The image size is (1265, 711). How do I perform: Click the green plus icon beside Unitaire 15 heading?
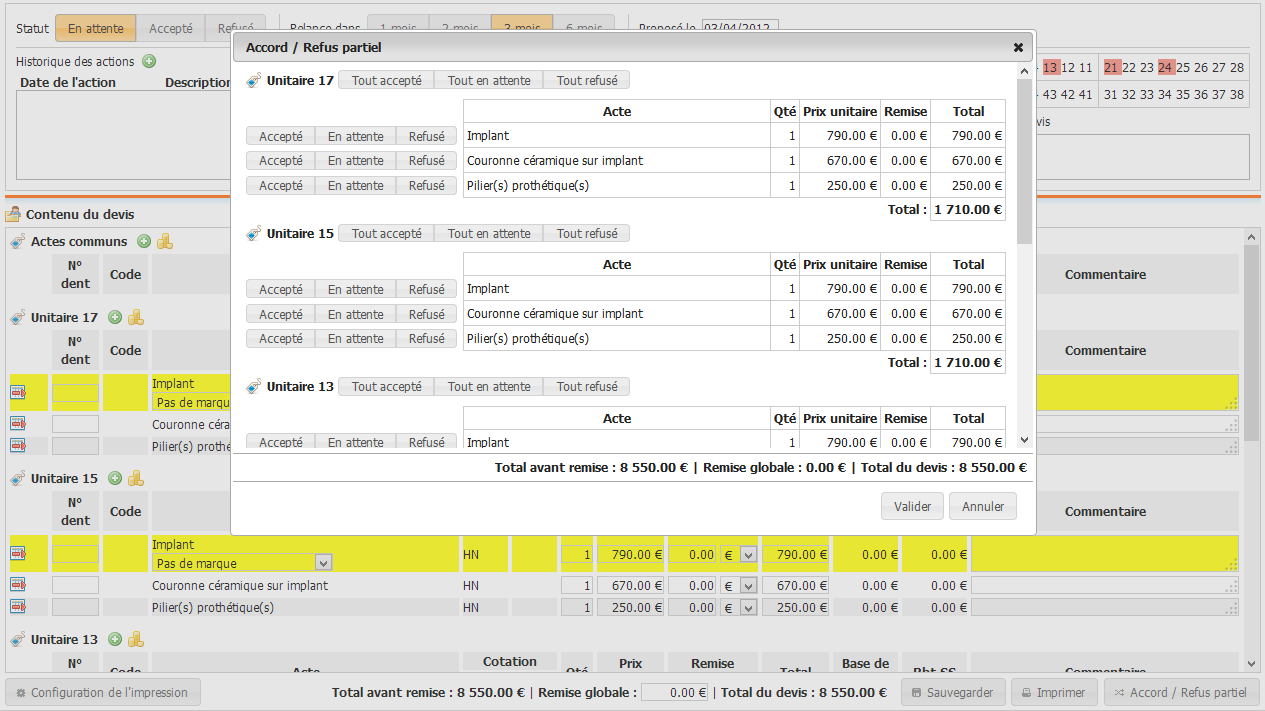point(115,478)
